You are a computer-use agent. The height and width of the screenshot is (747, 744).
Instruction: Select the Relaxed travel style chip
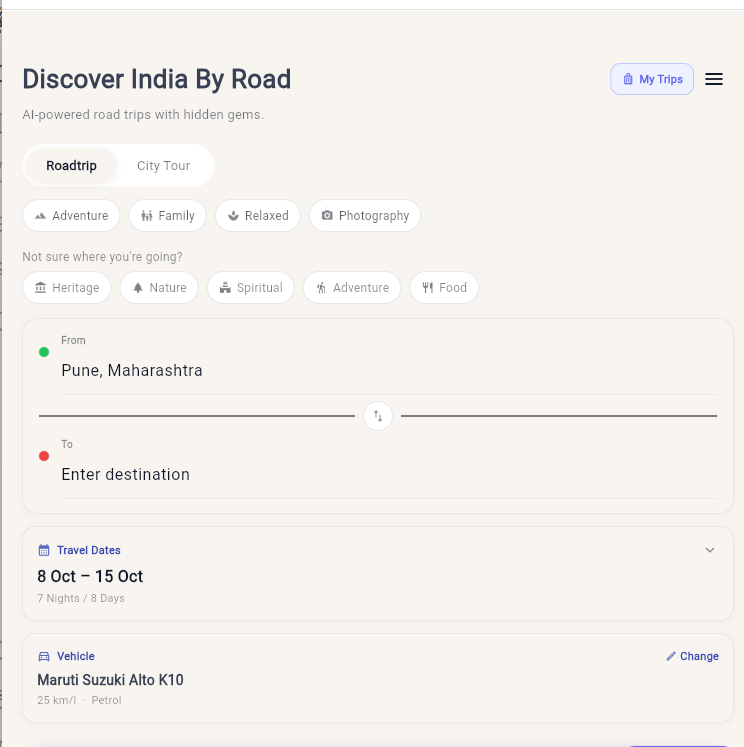click(258, 216)
